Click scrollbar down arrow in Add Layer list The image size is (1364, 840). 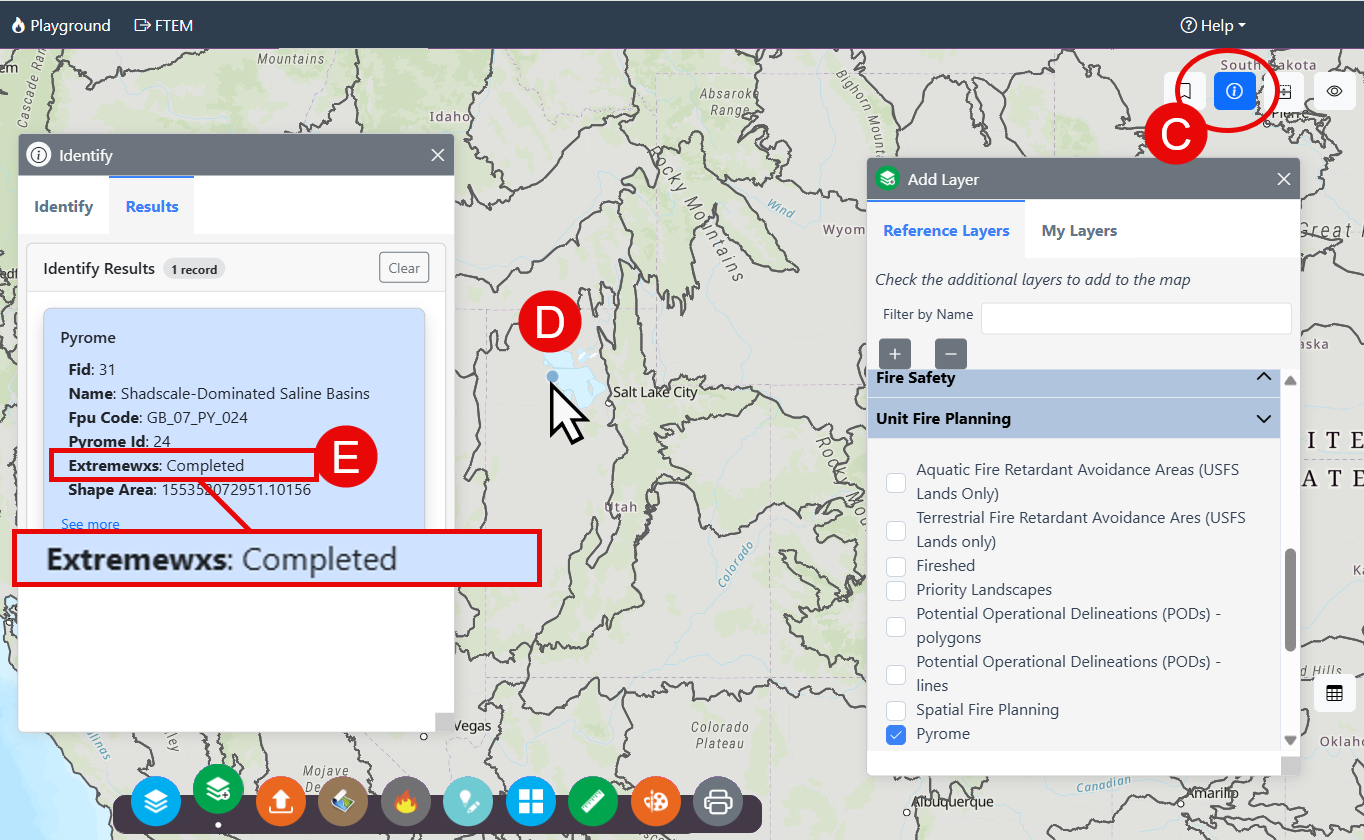click(1290, 740)
